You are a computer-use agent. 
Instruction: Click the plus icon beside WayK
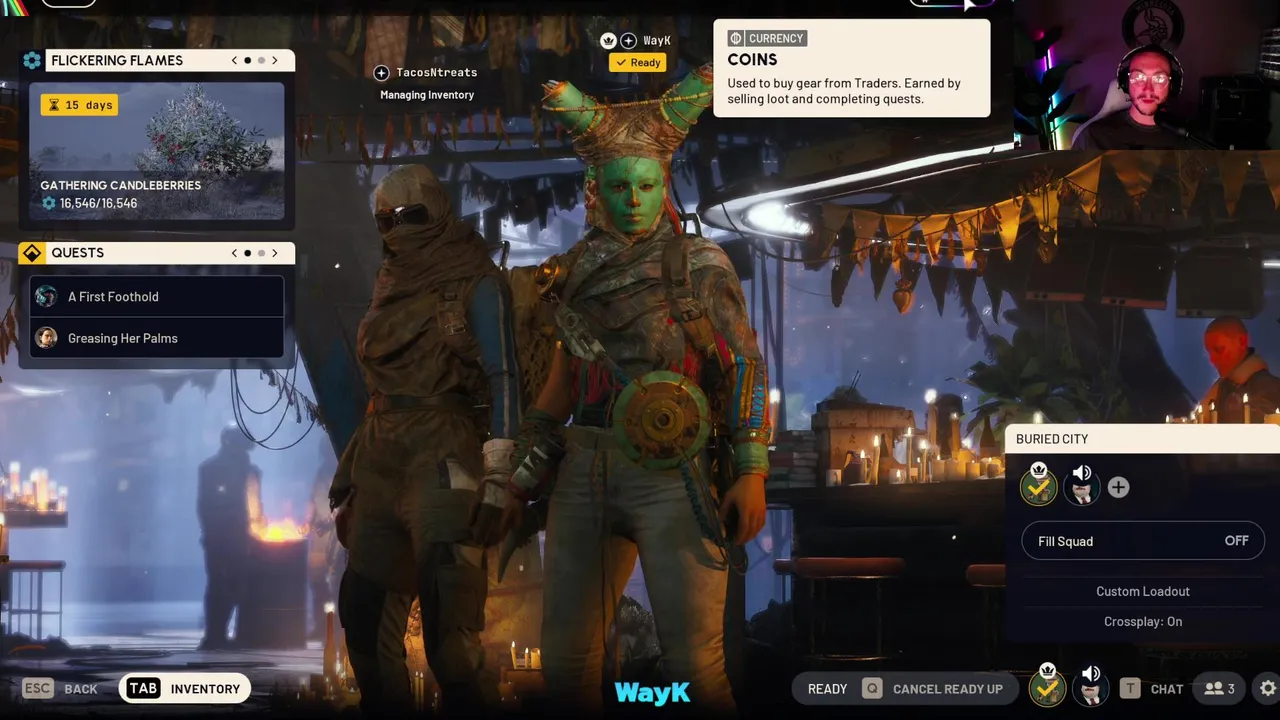coord(628,41)
